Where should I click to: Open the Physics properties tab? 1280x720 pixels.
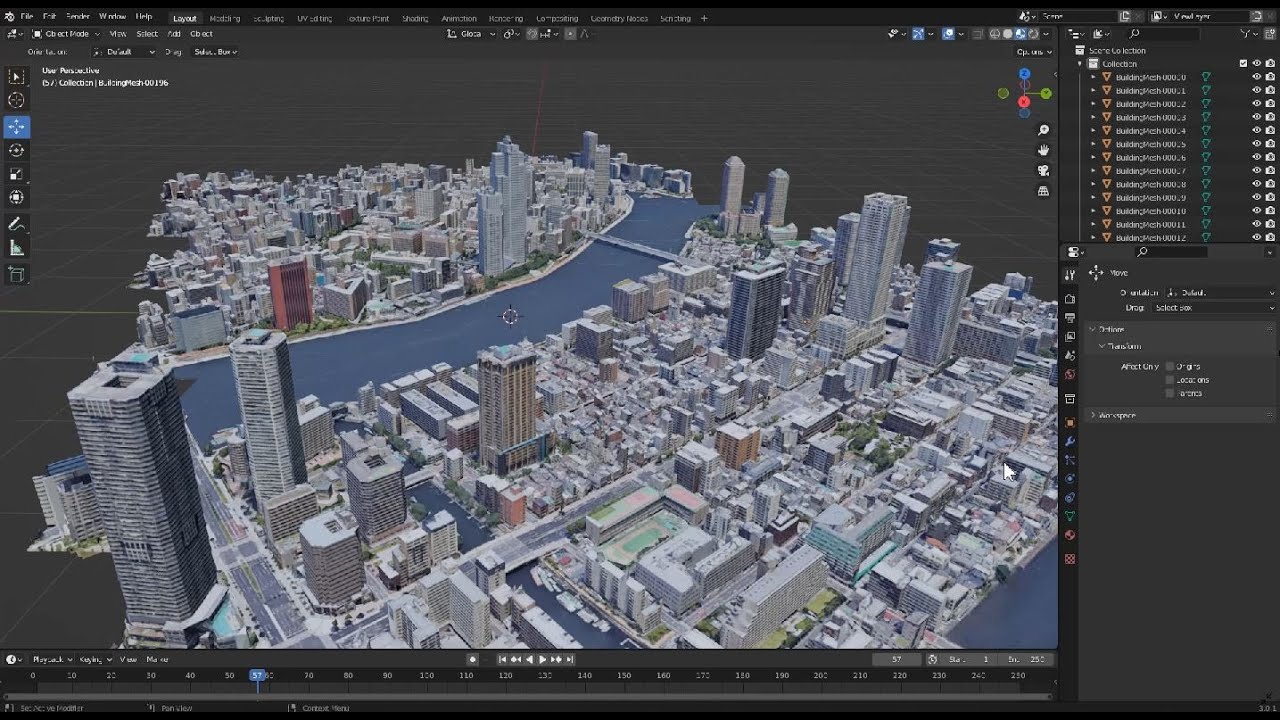[1070, 479]
